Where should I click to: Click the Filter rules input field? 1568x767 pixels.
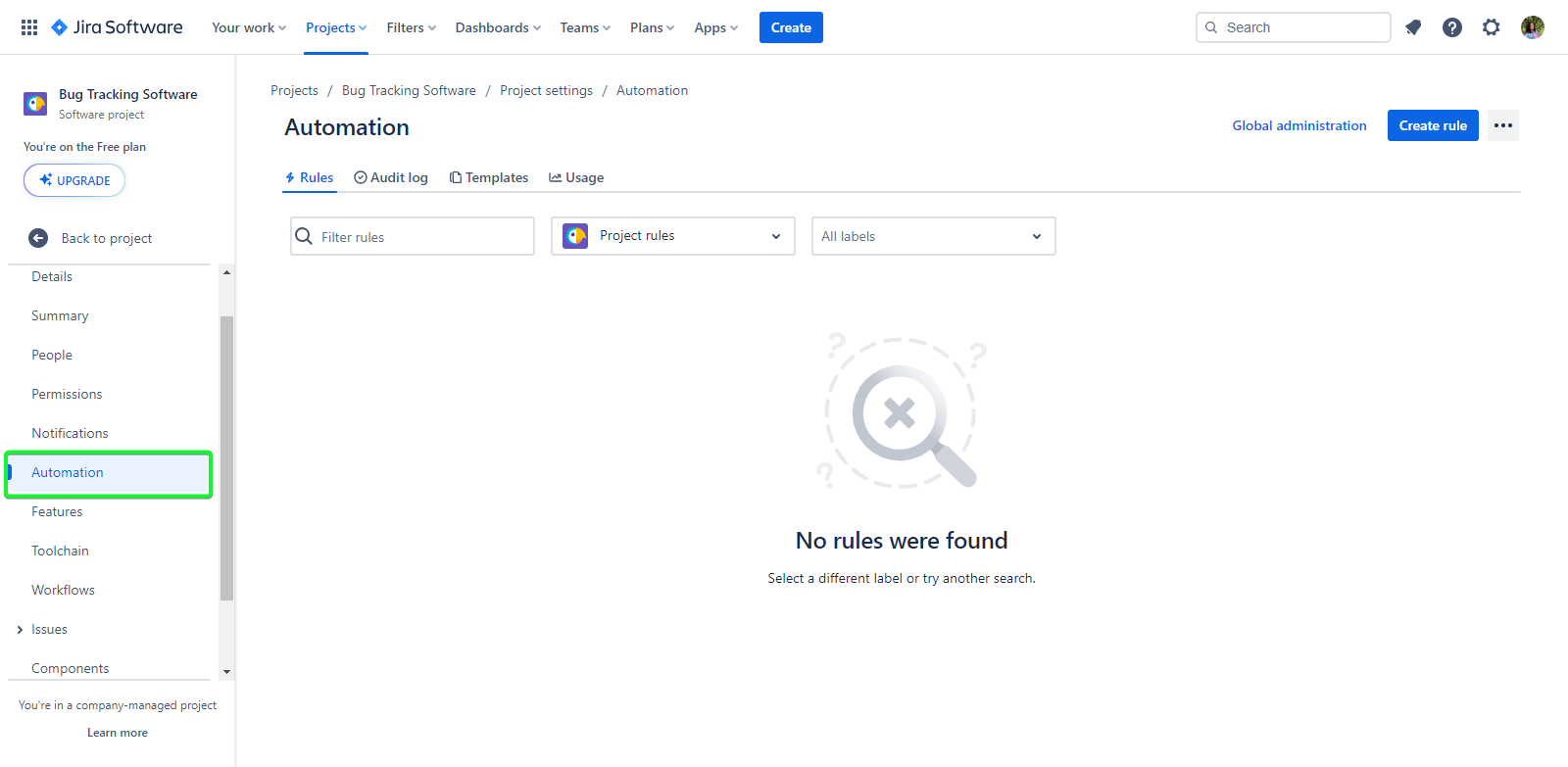(x=421, y=237)
